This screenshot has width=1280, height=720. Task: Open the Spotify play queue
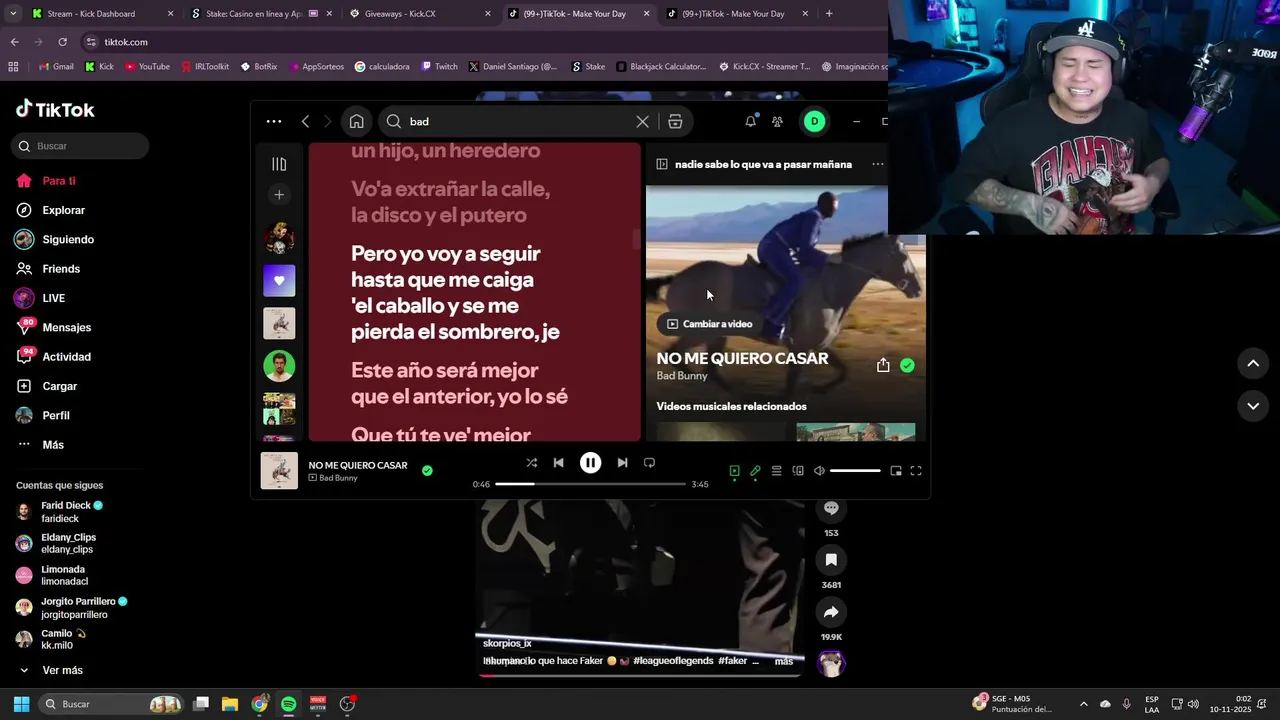click(776, 471)
